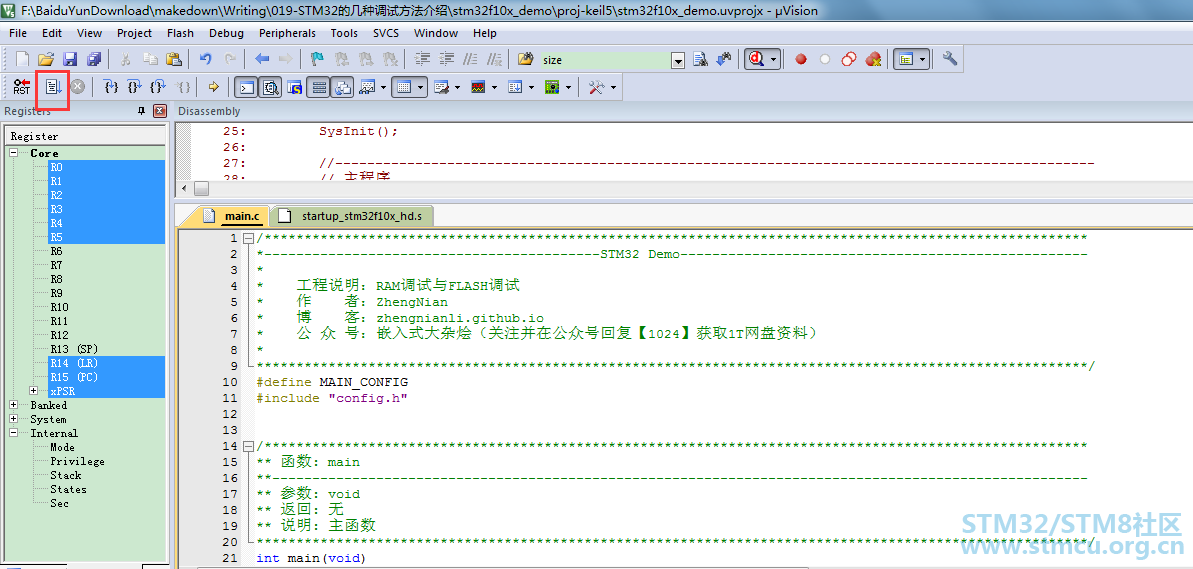This screenshot has width=1193, height=569.
Task: Toggle the Call Stack window
Action: 342,87
